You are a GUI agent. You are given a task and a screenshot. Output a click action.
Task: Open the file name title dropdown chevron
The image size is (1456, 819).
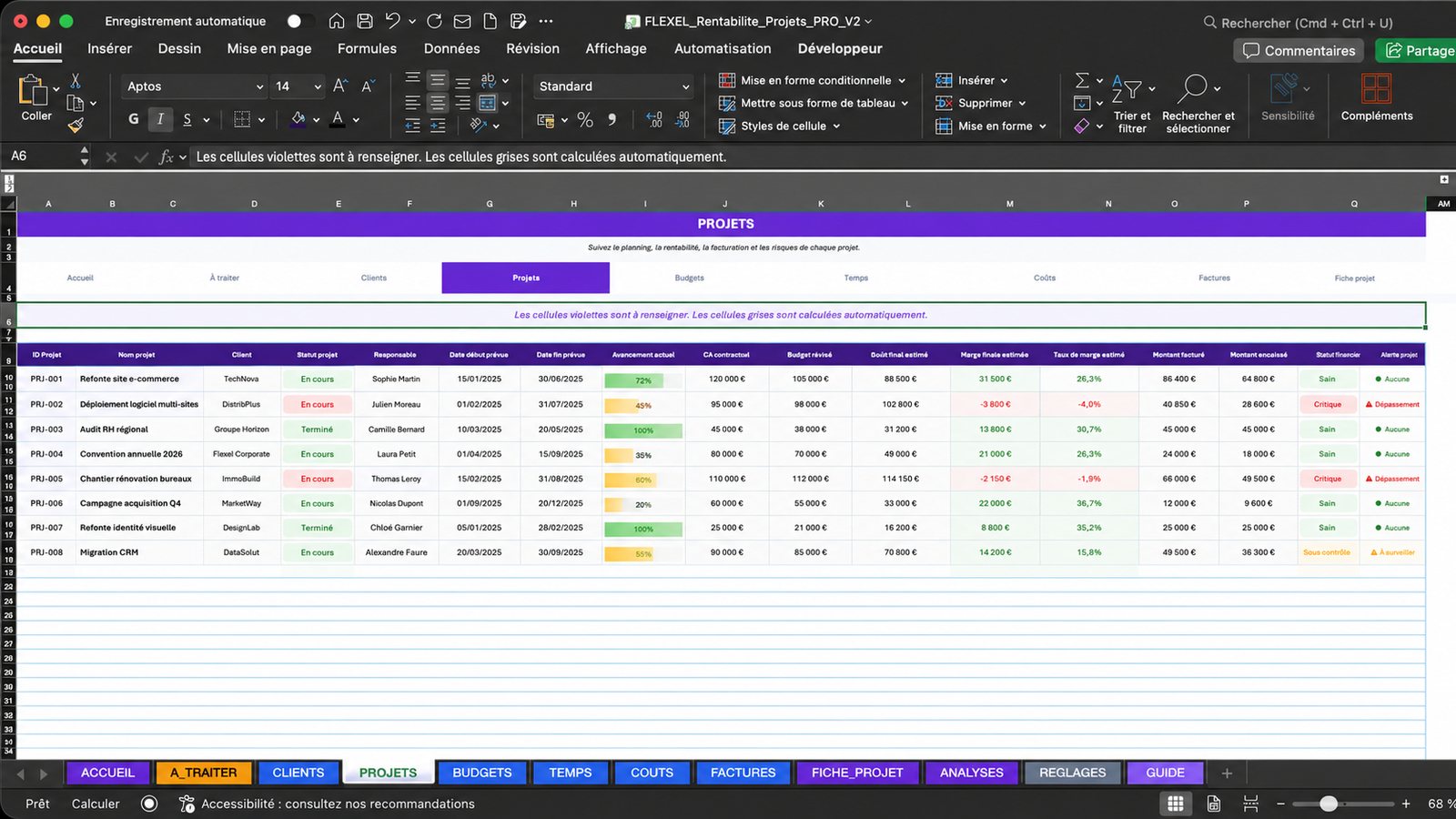tap(868, 21)
